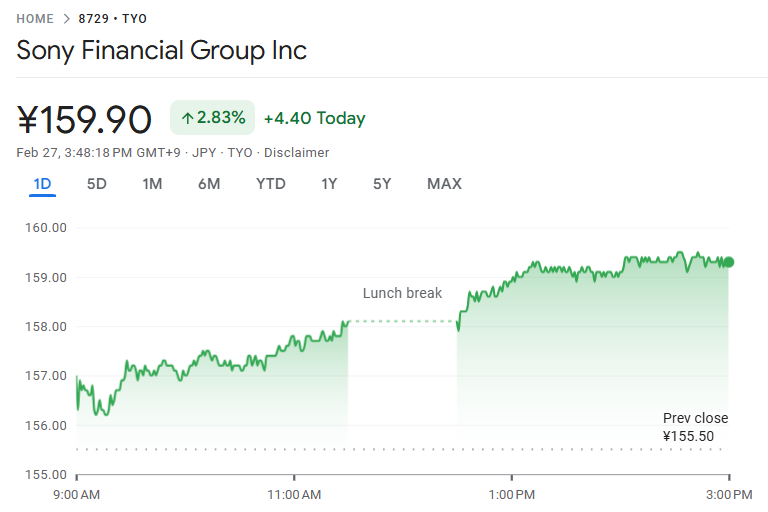Switch to the 5D range tab

pos(97,184)
